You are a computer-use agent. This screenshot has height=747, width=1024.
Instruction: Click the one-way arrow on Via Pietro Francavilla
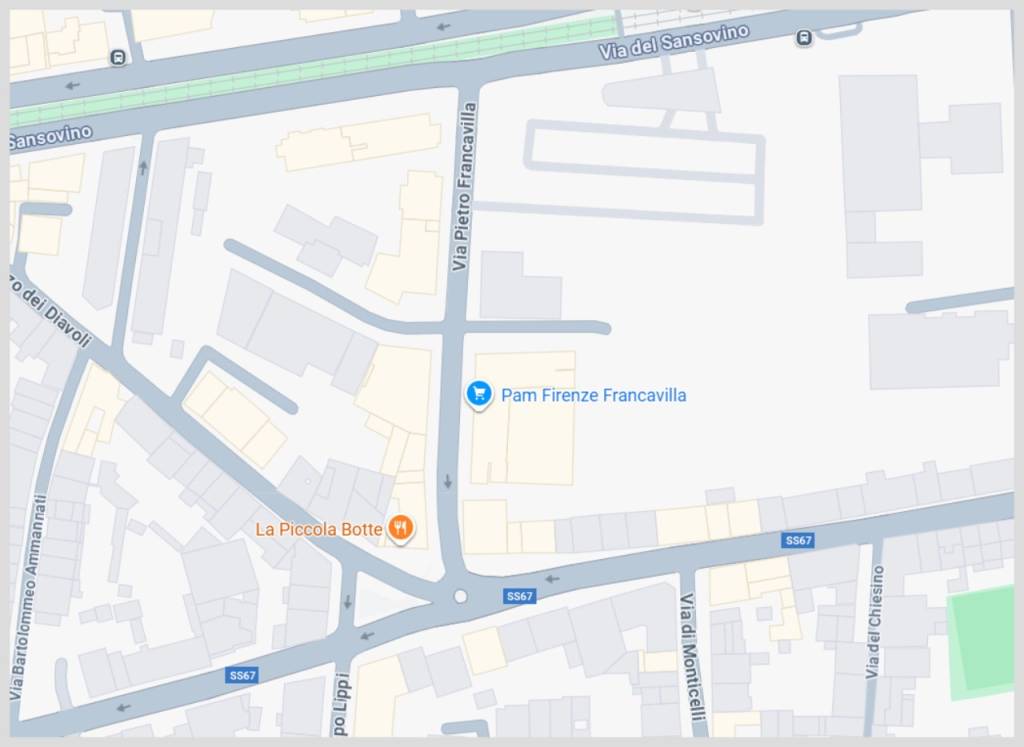click(447, 482)
